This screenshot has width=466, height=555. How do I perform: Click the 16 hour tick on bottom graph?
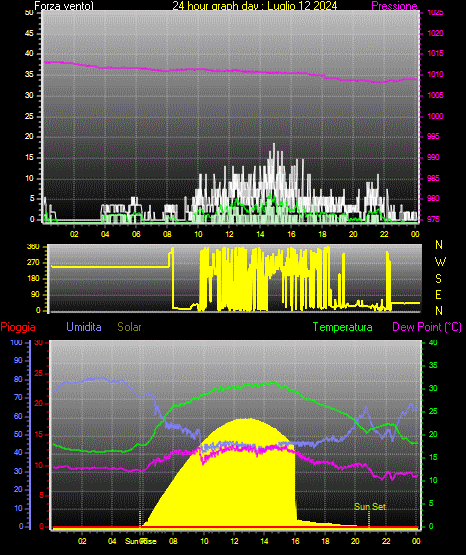point(295,541)
